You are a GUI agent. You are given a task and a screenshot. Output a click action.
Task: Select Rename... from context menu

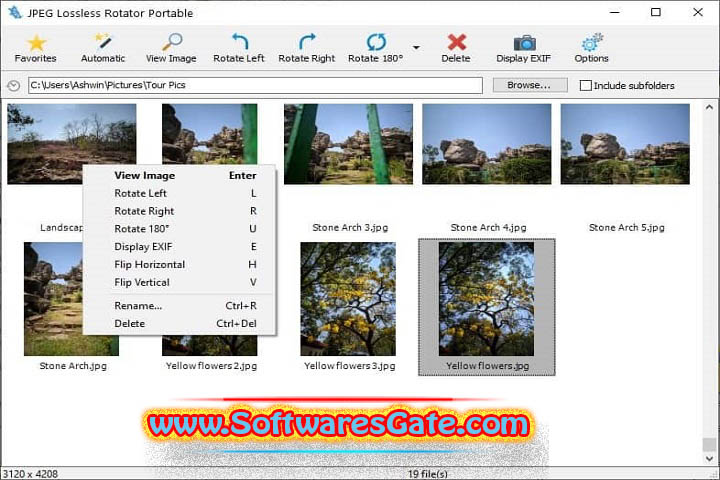(180, 306)
